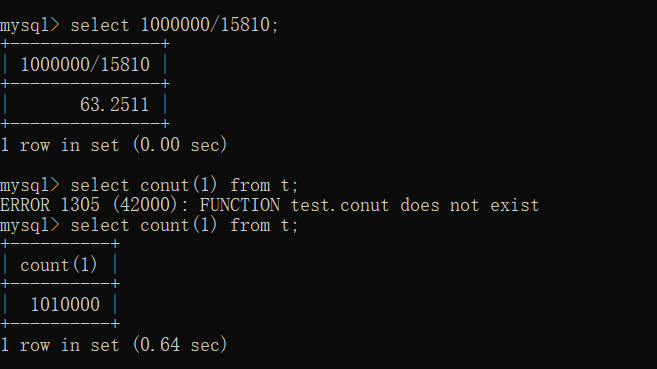Click the mistyped 'select conut(1) from t;' command
This screenshot has height=369, width=657.
coord(184,185)
